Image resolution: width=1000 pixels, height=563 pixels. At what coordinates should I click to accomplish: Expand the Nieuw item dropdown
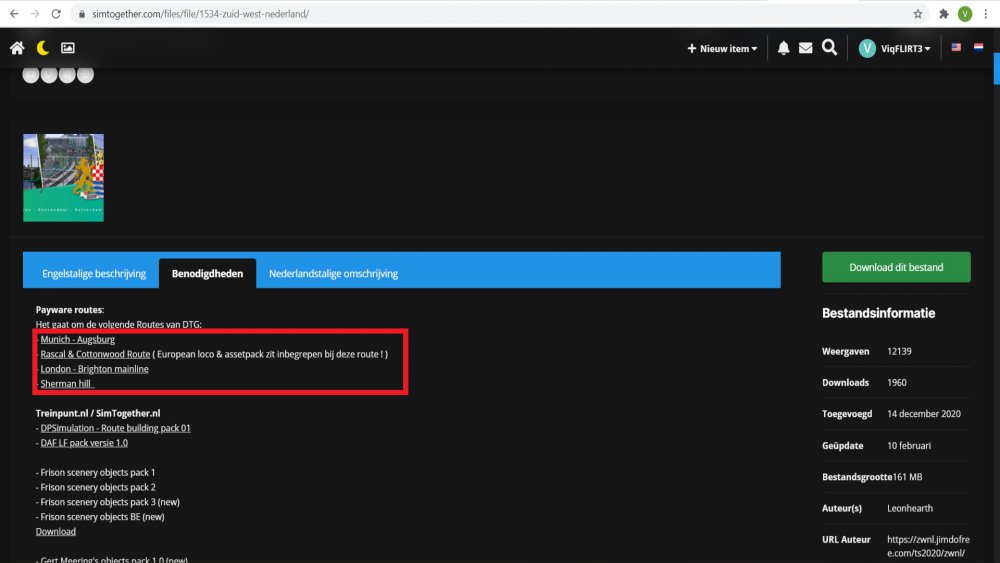722,48
